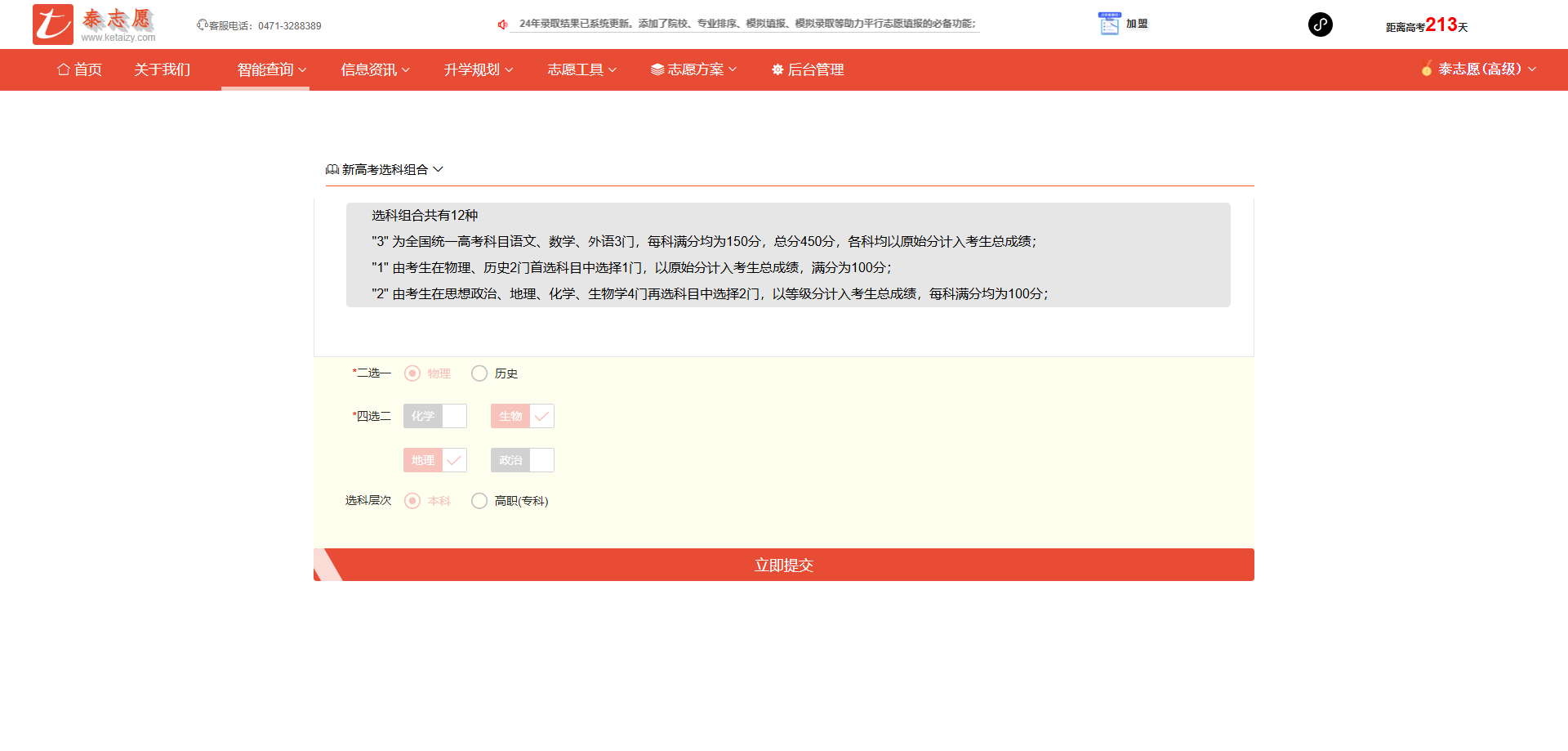
Task: Go to 首页 home menu item
Action: tap(79, 70)
